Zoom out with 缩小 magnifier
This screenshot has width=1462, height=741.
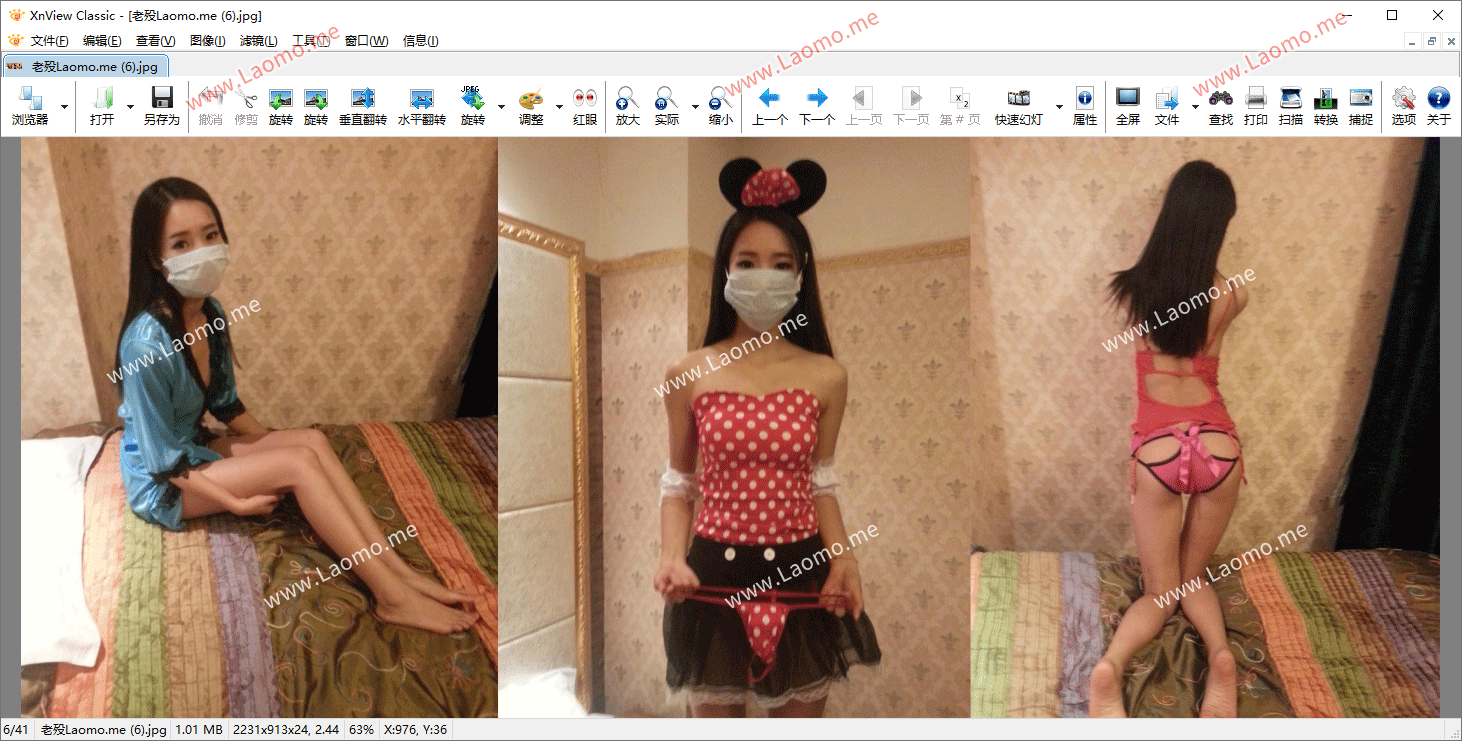pyautogui.click(x=720, y=106)
